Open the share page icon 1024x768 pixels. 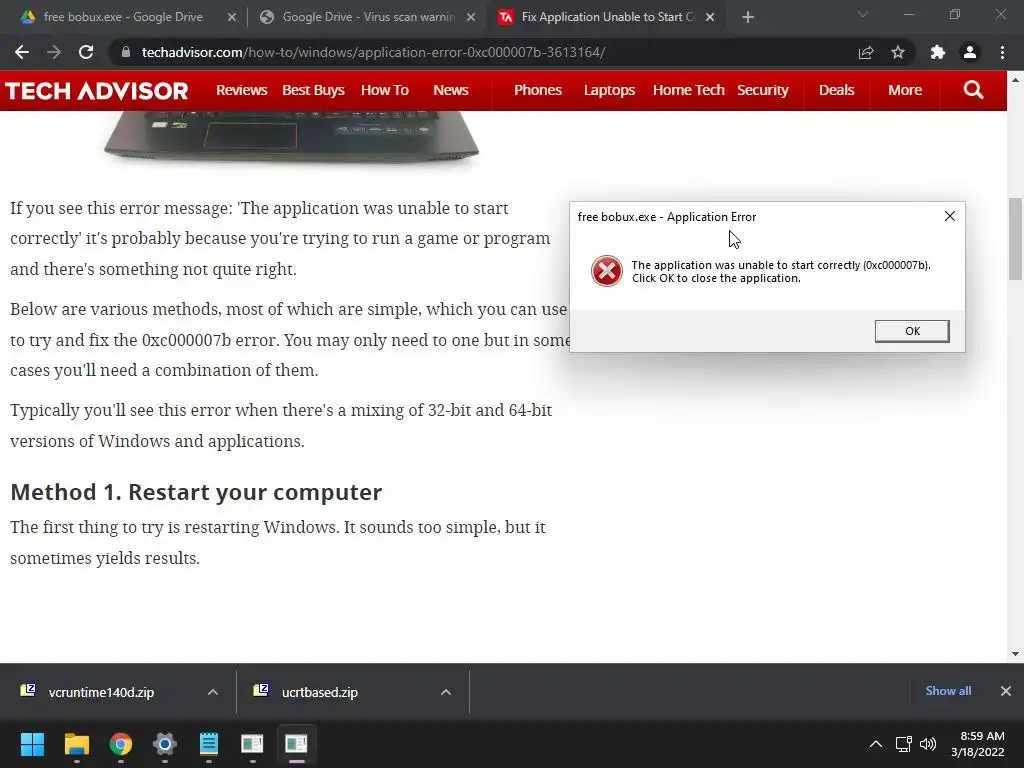pos(866,52)
